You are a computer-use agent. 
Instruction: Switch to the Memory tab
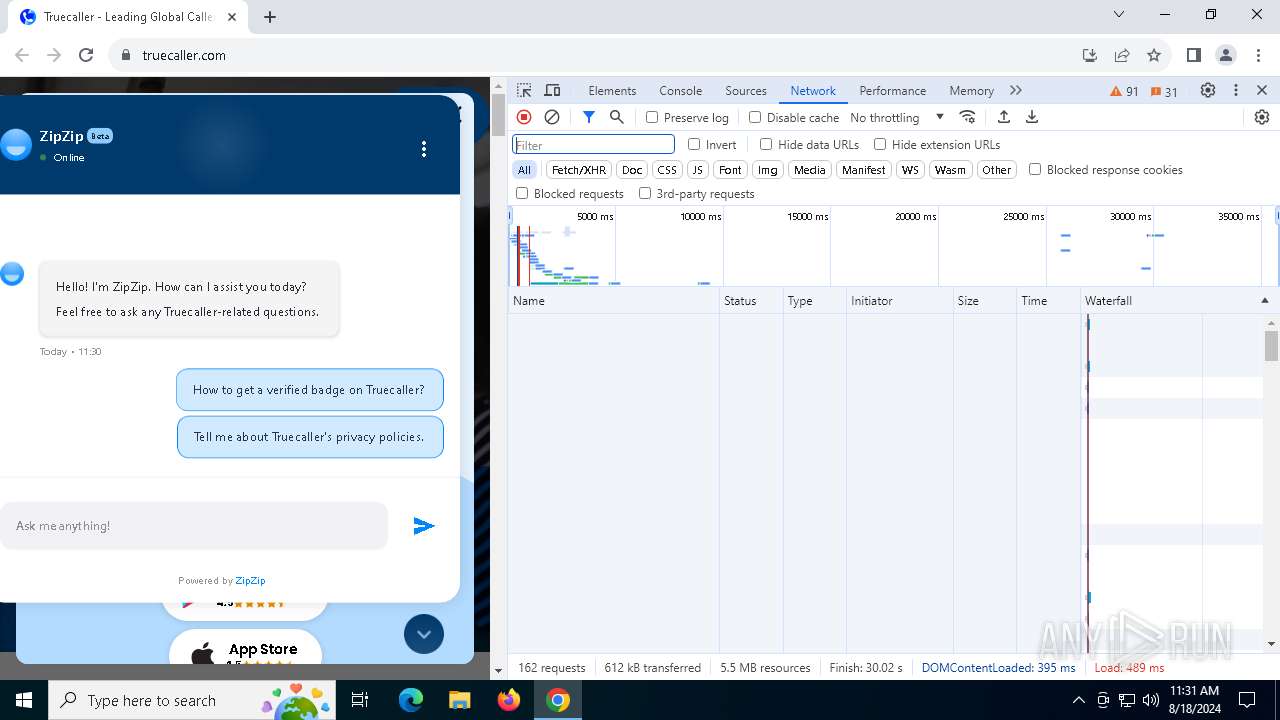(971, 90)
